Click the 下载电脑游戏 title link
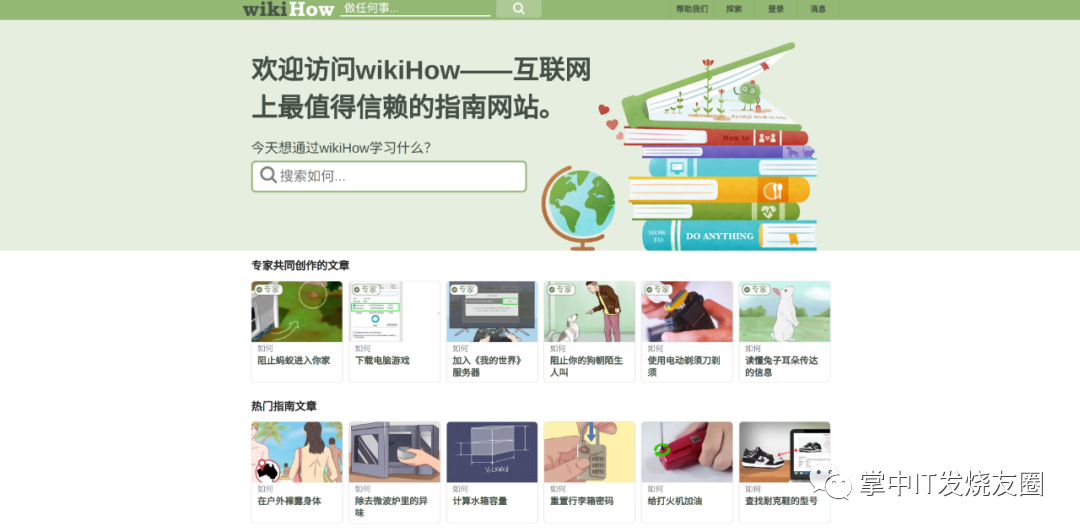 click(382, 360)
